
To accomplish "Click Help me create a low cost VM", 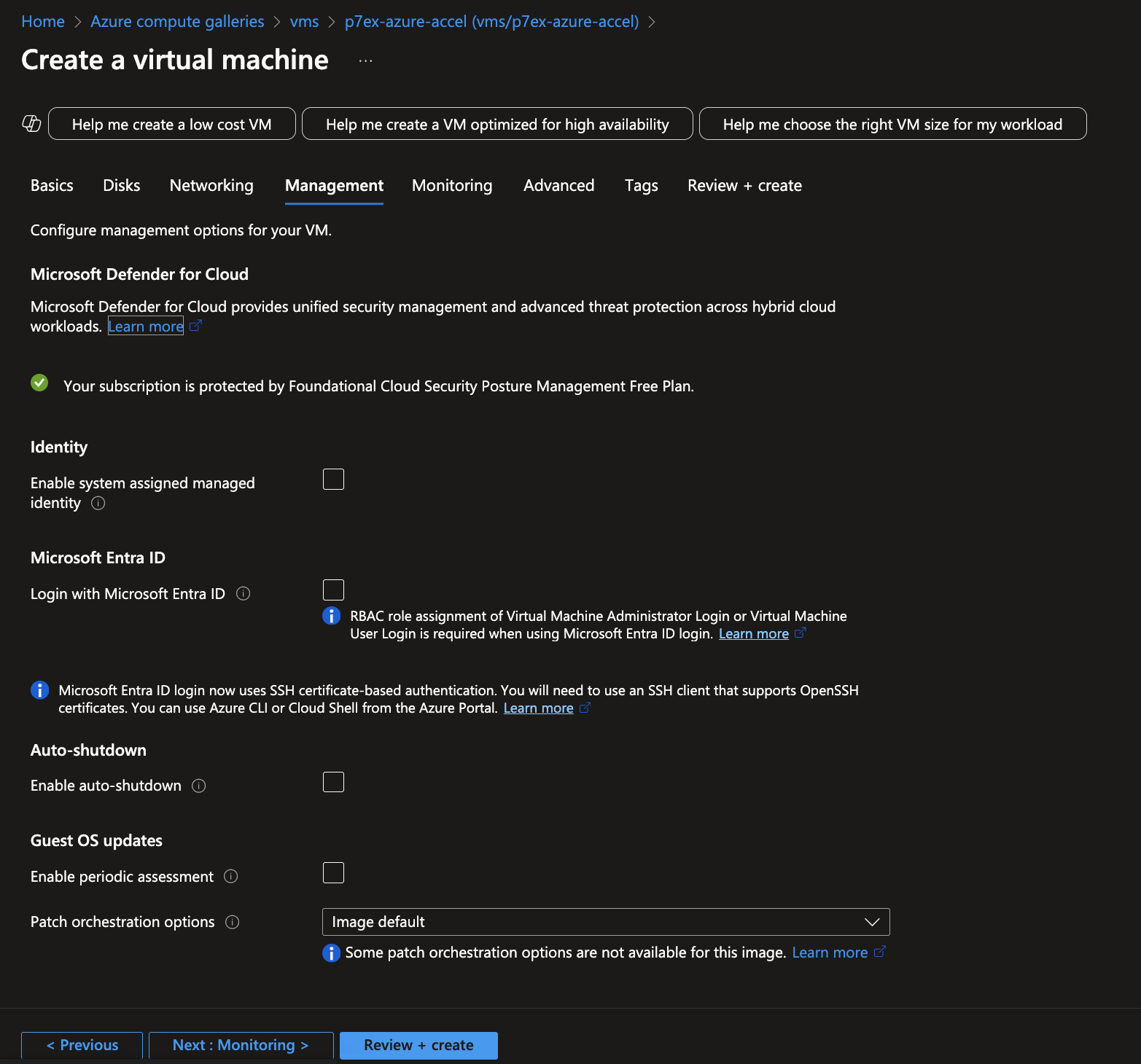I will click(171, 124).
